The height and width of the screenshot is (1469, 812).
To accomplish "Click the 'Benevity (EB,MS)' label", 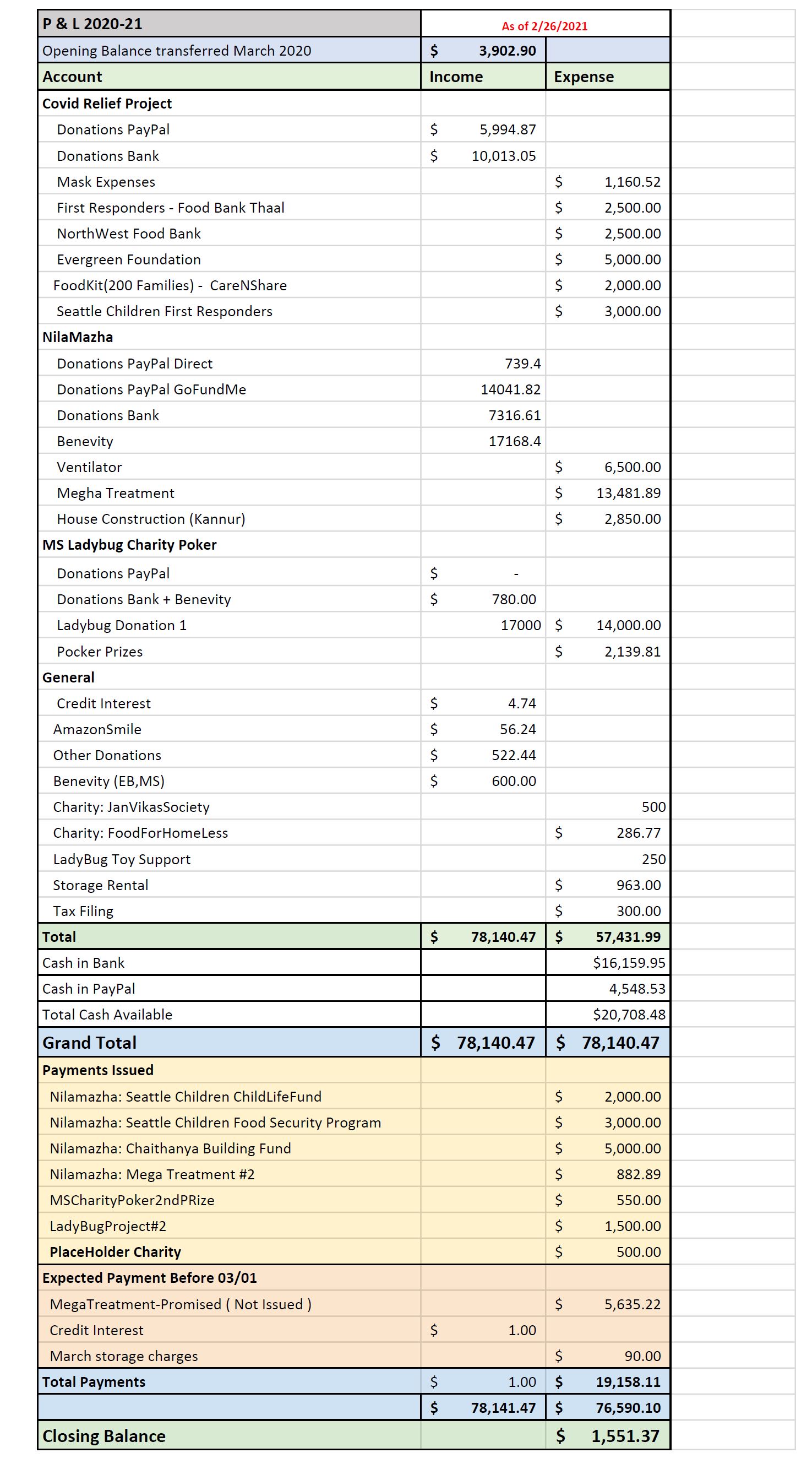I will click(x=229, y=781).
